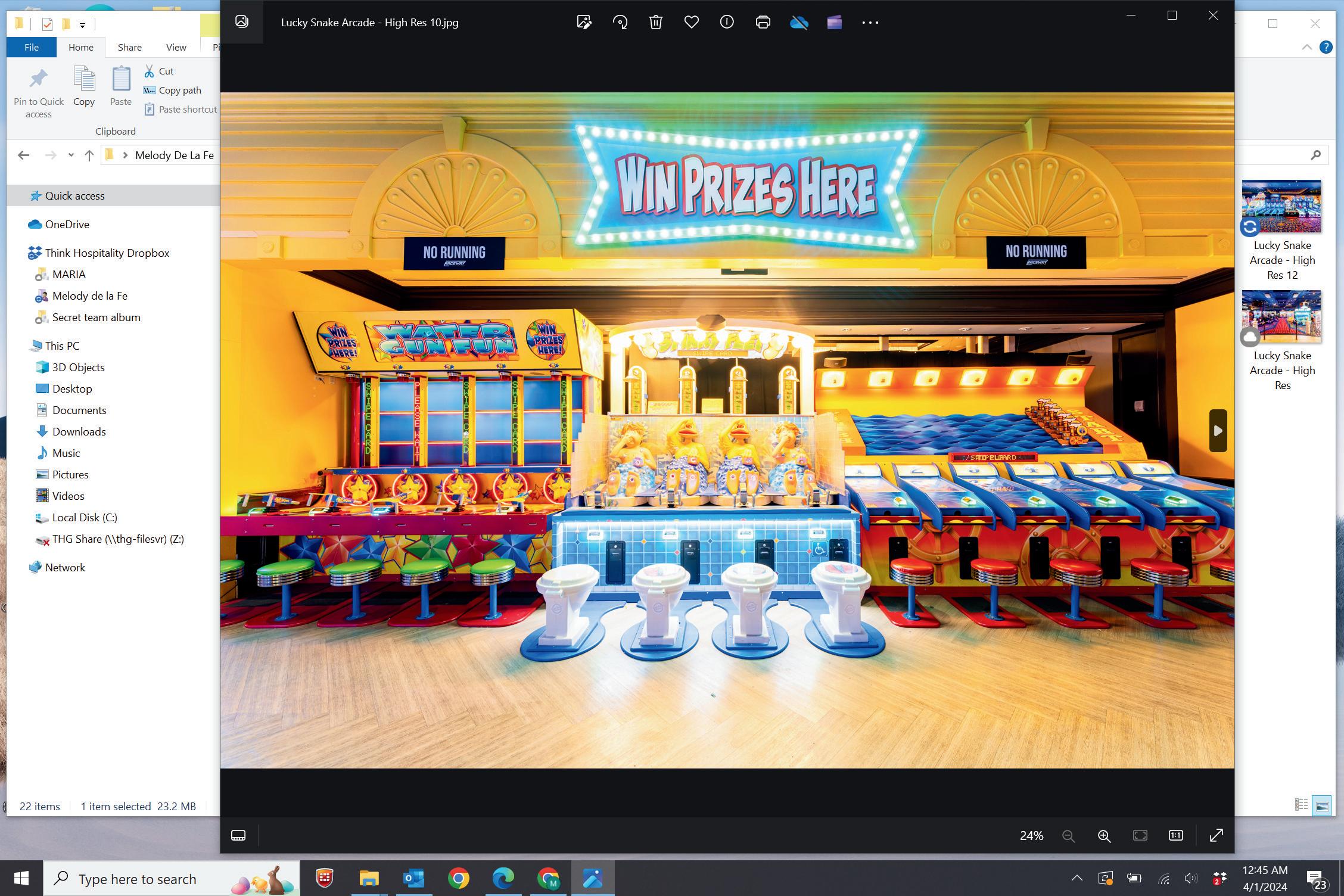The width and height of the screenshot is (1344, 896).
Task: Click the Edit image icon
Action: coord(584,23)
